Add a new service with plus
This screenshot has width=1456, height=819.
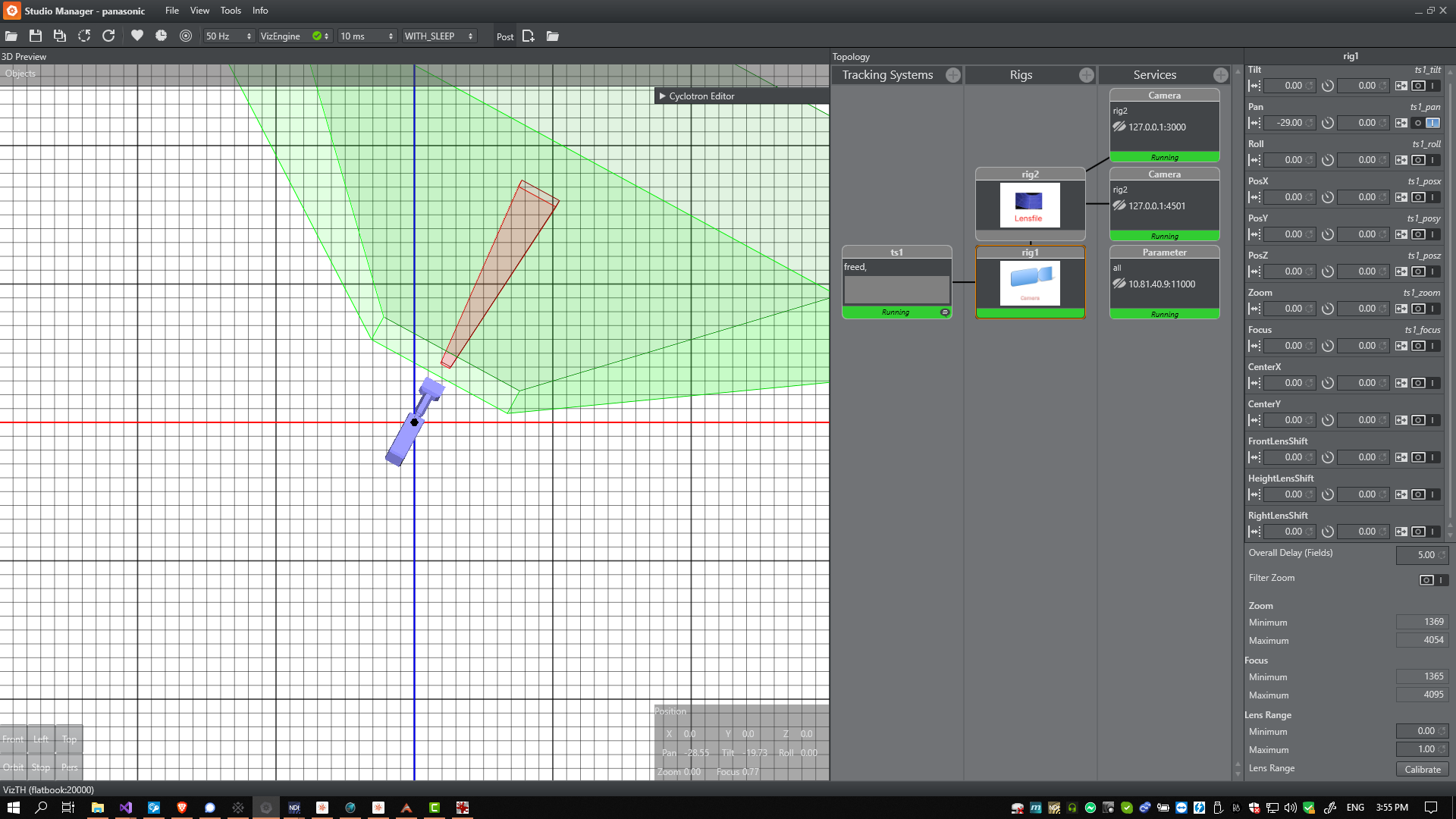(1220, 75)
